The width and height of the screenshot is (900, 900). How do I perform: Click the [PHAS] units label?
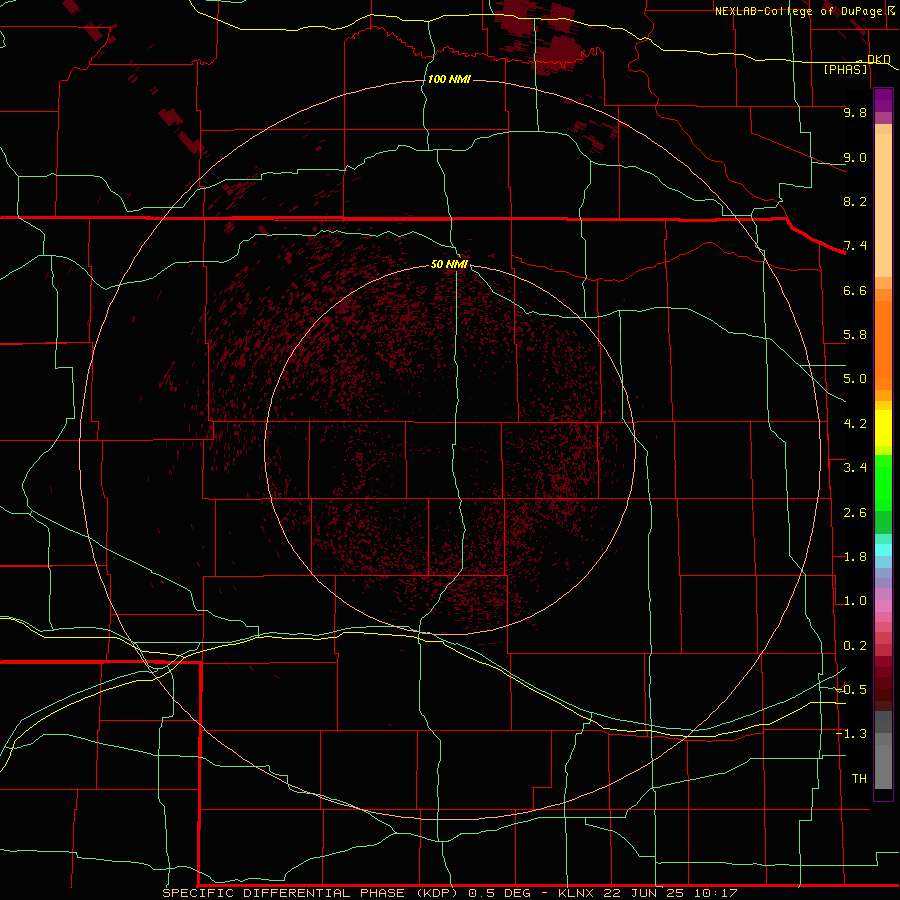[x=845, y=69]
